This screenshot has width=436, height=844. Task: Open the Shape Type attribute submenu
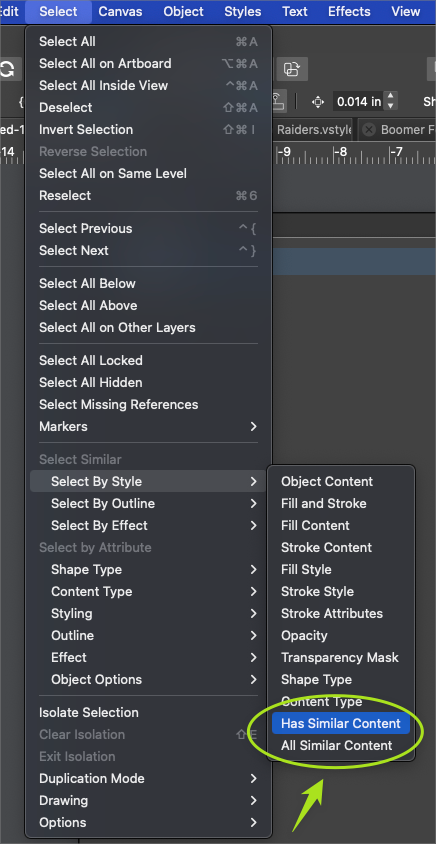148,569
